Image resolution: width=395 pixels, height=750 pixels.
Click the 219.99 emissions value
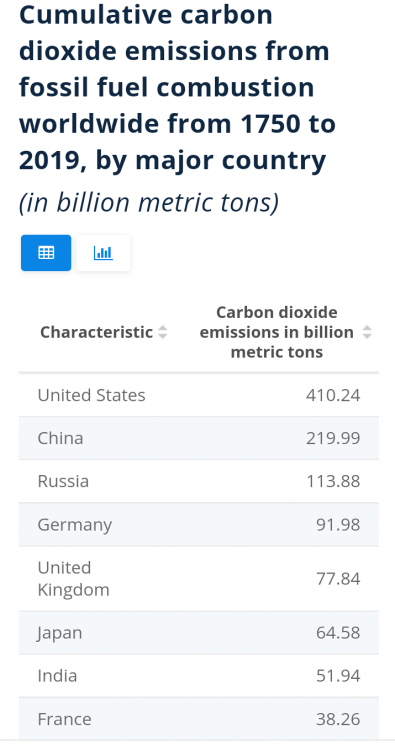(333, 438)
